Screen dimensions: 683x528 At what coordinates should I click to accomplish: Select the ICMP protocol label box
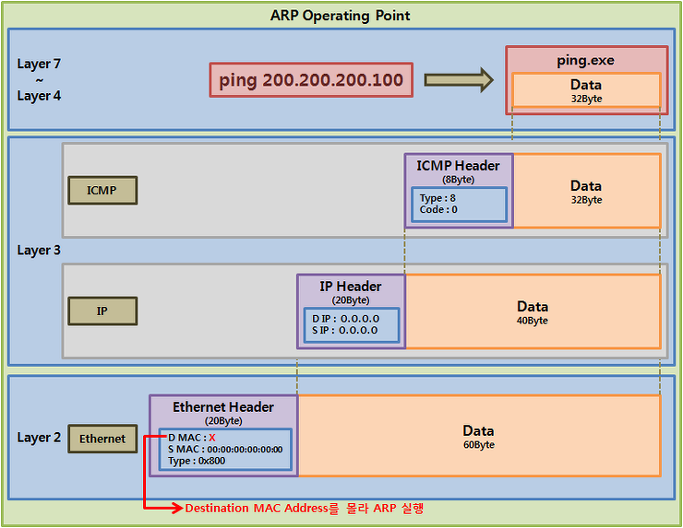pyautogui.click(x=102, y=190)
